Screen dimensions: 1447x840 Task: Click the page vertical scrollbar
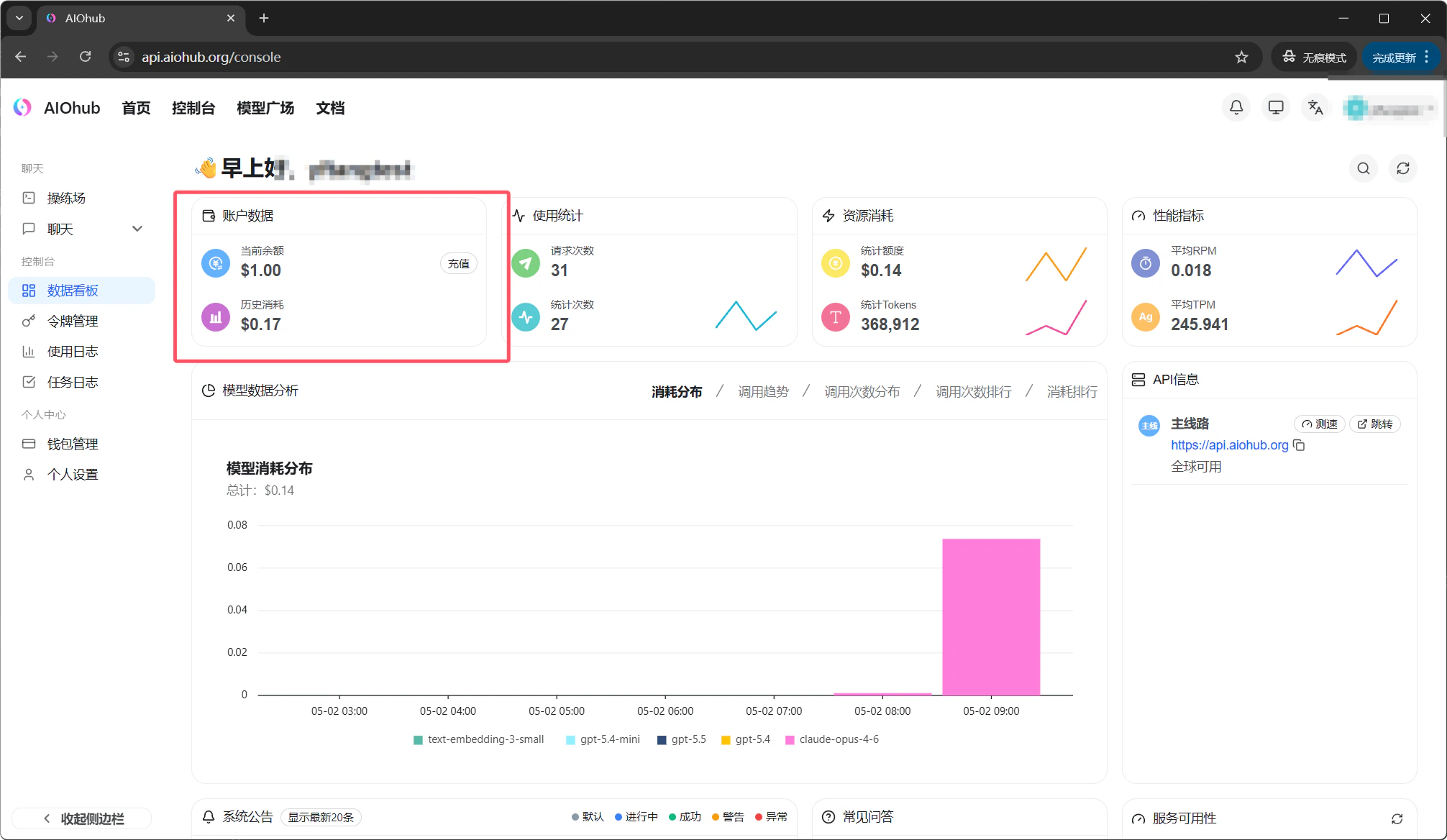coord(1444,108)
